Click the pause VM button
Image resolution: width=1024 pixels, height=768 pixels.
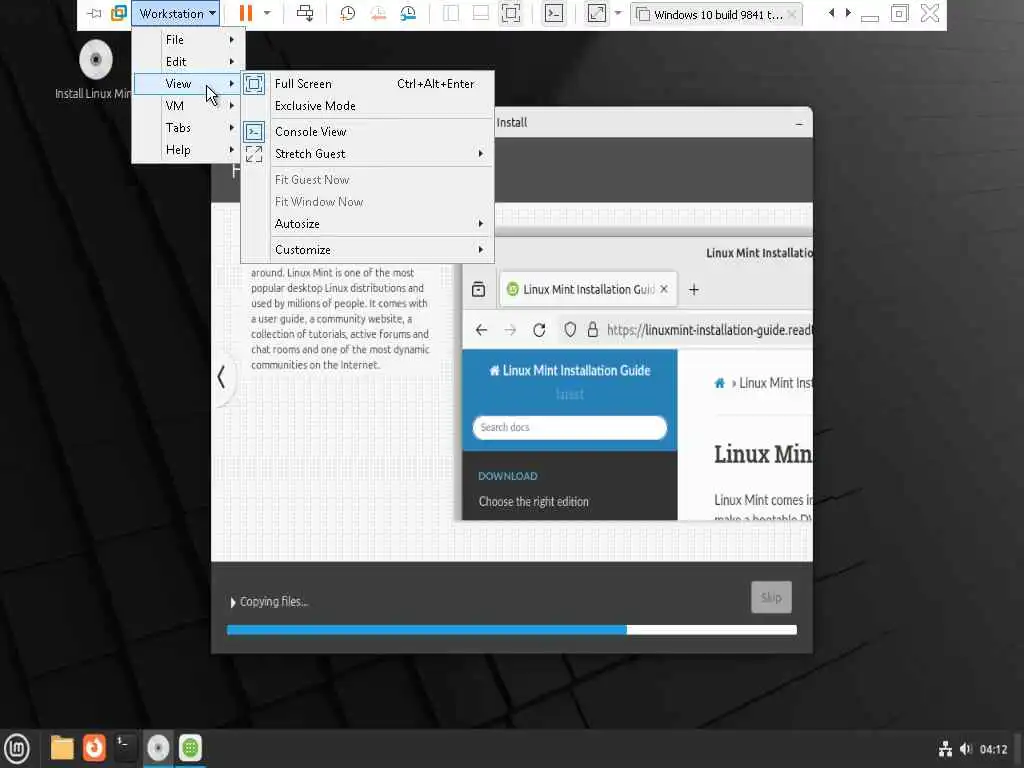pos(246,14)
